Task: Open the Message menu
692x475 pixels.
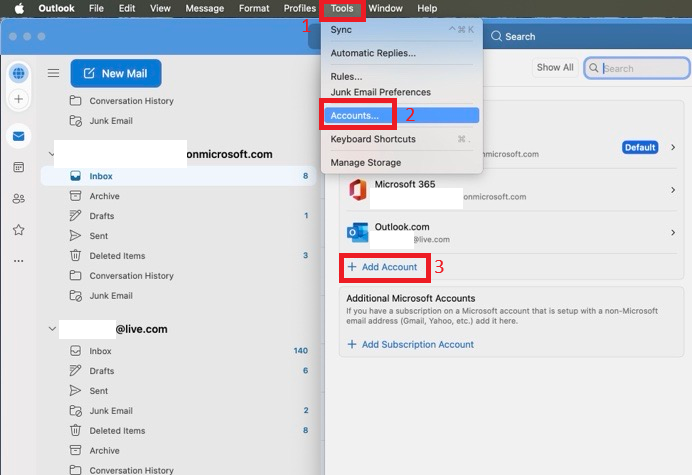Action: (204, 8)
